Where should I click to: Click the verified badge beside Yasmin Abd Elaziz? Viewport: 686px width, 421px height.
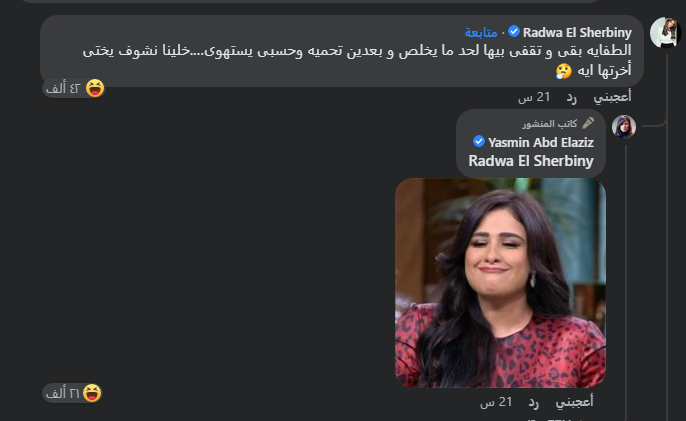pos(479,141)
